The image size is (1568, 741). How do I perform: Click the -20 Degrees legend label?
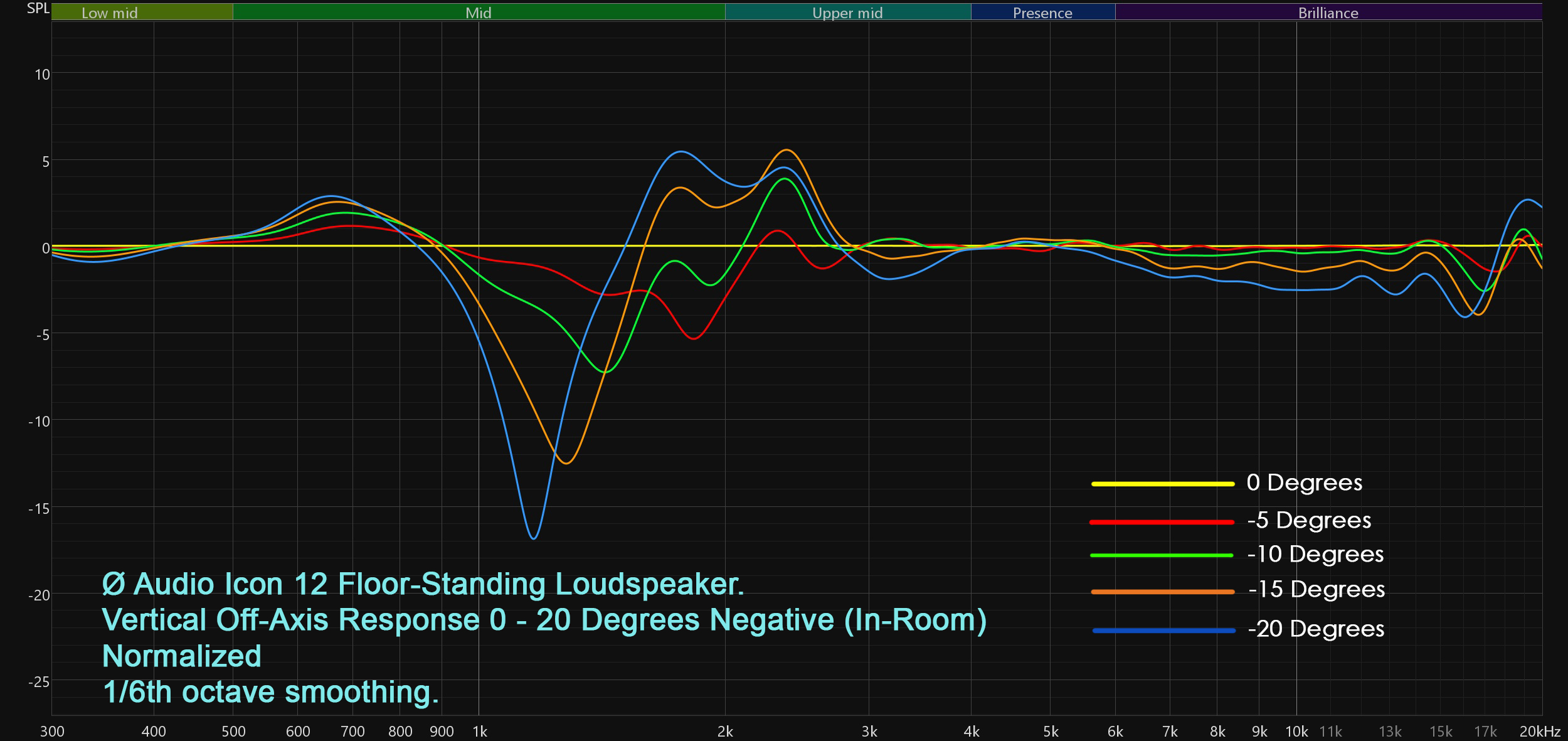pos(1315,629)
